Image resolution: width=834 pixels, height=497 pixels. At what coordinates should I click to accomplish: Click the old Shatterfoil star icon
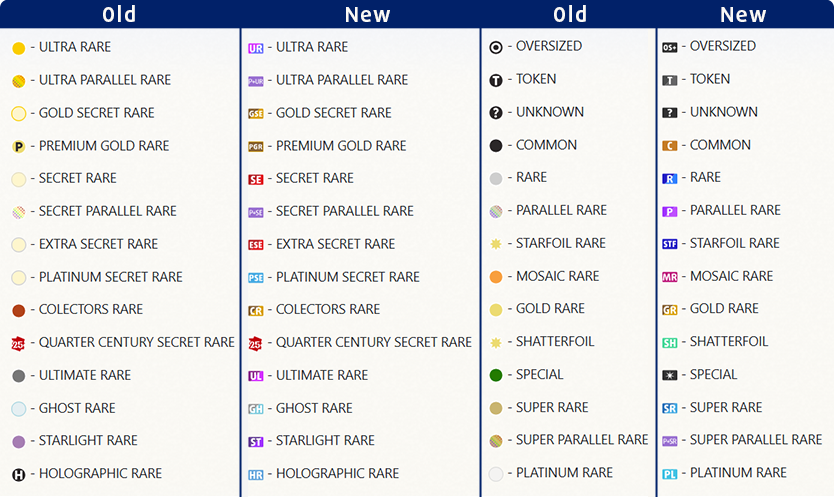click(x=496, y=343)
